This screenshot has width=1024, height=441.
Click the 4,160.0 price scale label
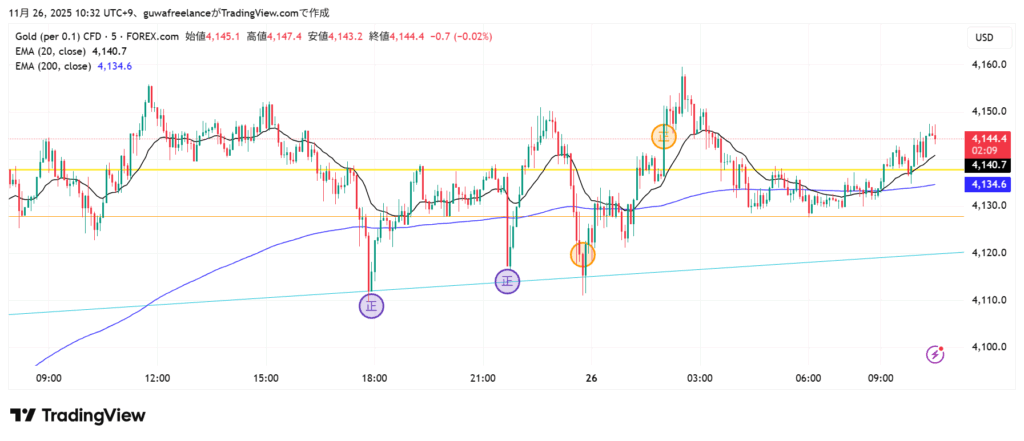click(x=987, y=65)
